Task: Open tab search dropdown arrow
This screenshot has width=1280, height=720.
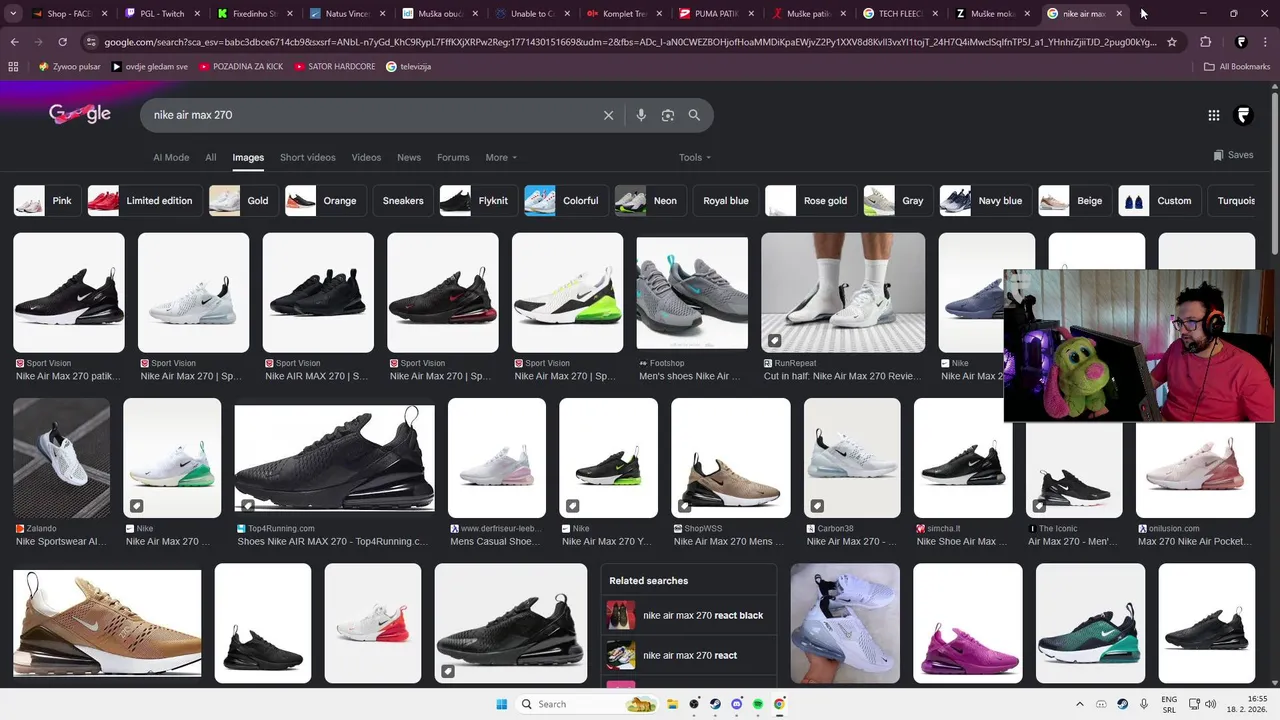Action: [x=12, y=14]
